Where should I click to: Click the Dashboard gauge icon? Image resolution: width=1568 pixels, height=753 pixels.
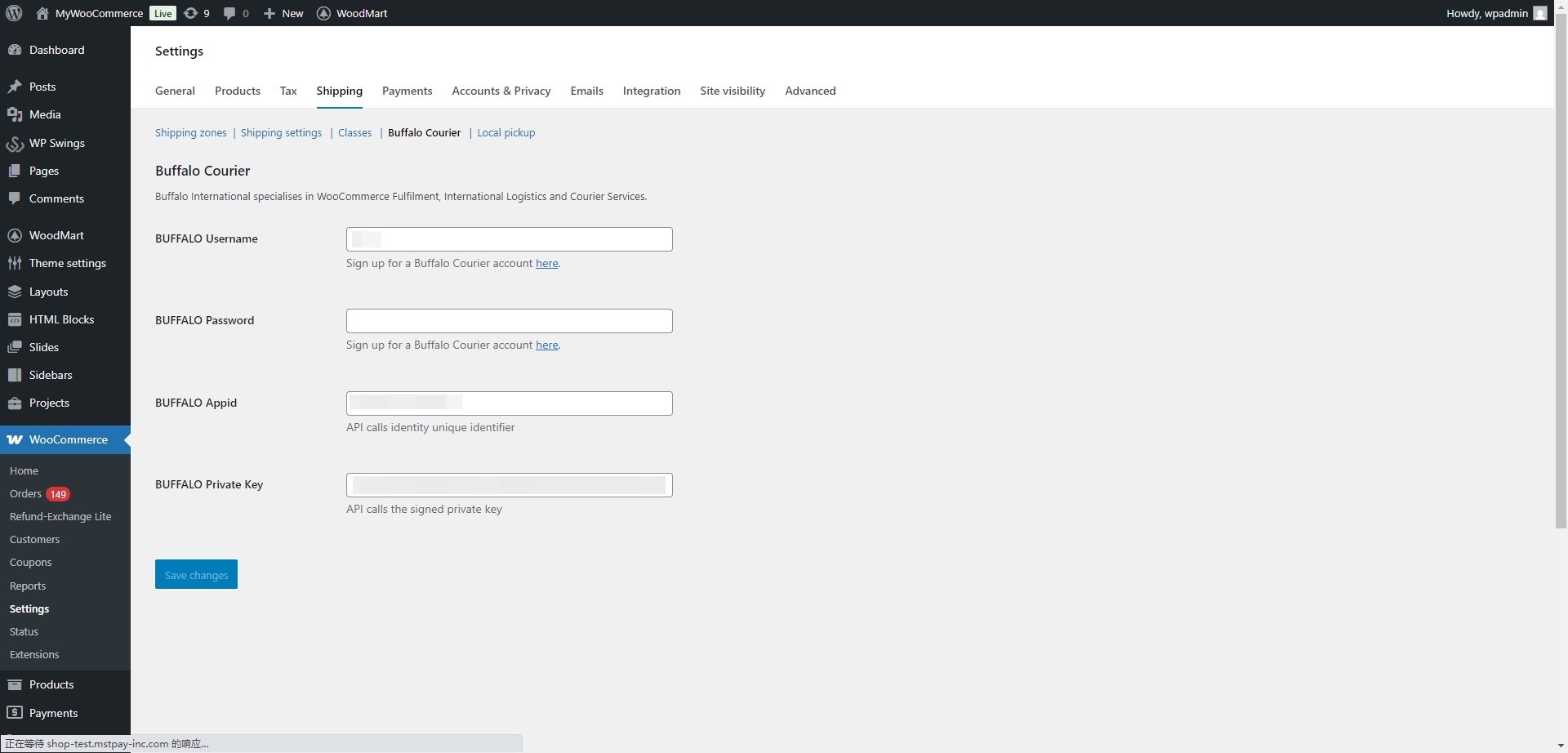(x=15, y=50)
